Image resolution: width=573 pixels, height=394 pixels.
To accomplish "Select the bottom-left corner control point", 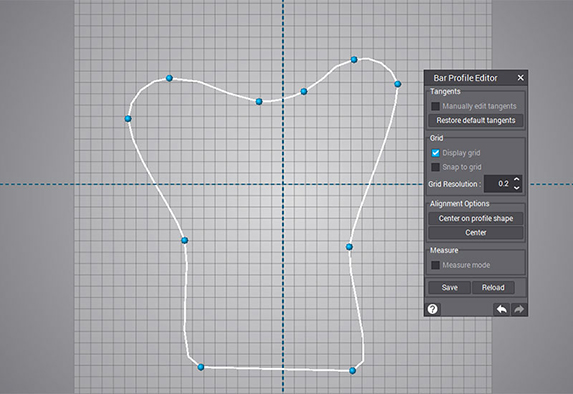I will 201,367.
